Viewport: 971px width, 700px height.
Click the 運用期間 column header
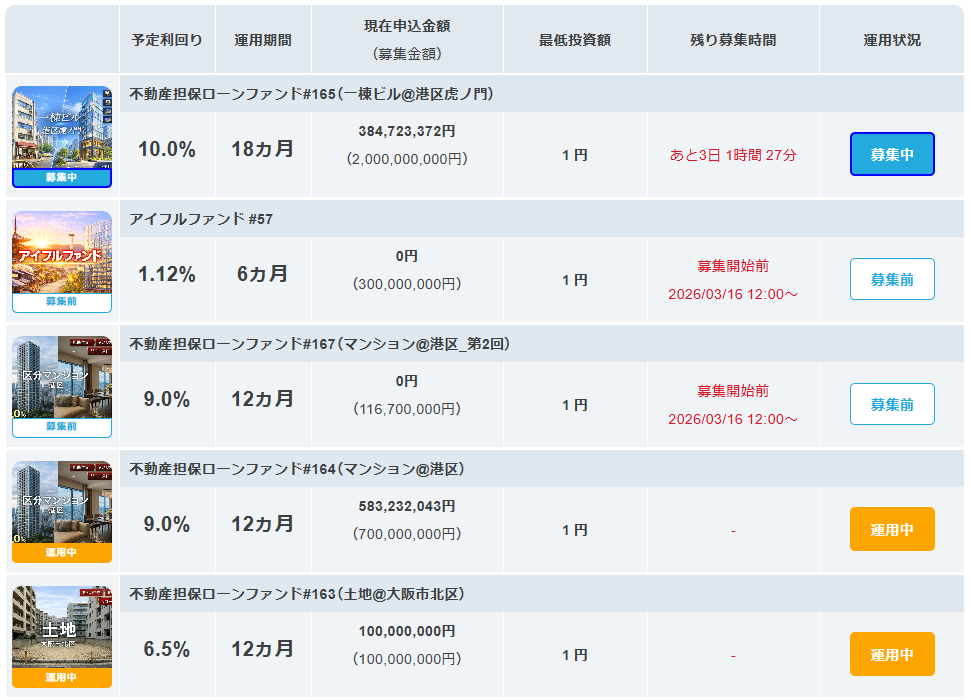(x=263, y=40)
